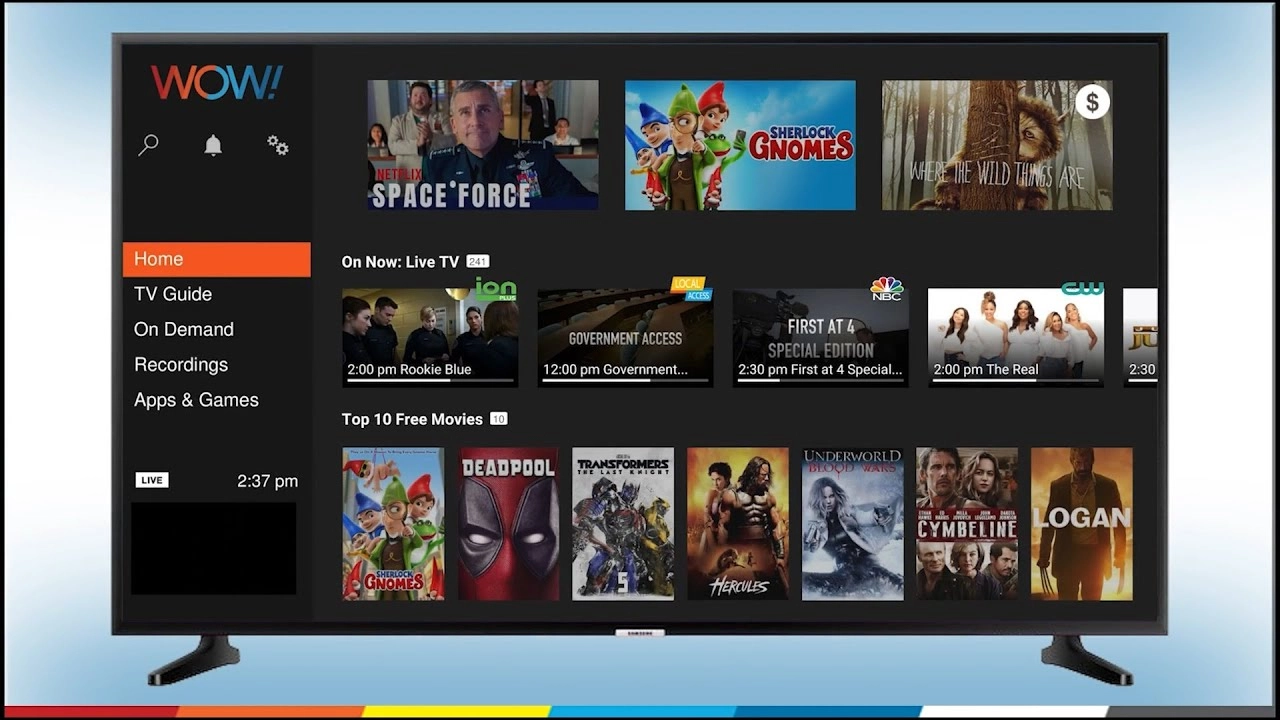Select the Cymbeline movie poster
The width and height of the screenshot is (1280, 720).
(x=967, y=524)
